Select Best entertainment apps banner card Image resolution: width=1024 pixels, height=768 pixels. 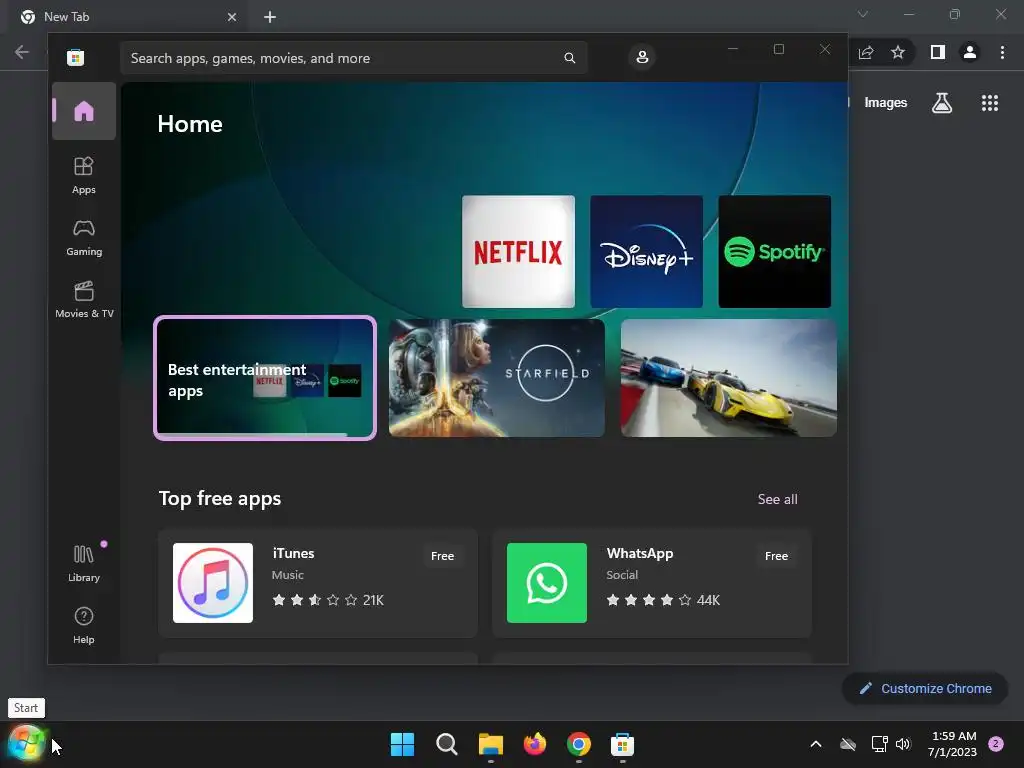point(264,378)
